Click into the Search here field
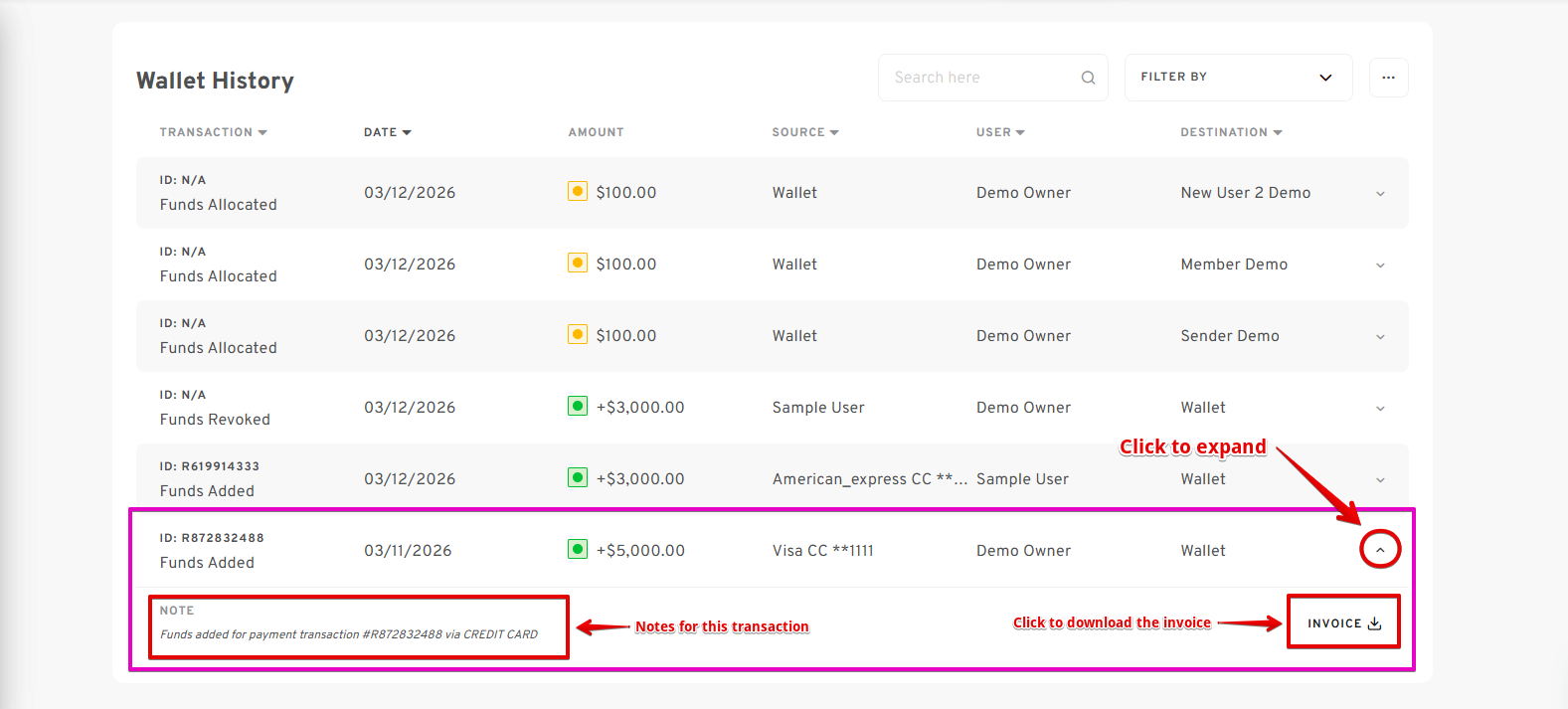The height and width of the screenshot is (709, 1568). [x=979, y=78]
